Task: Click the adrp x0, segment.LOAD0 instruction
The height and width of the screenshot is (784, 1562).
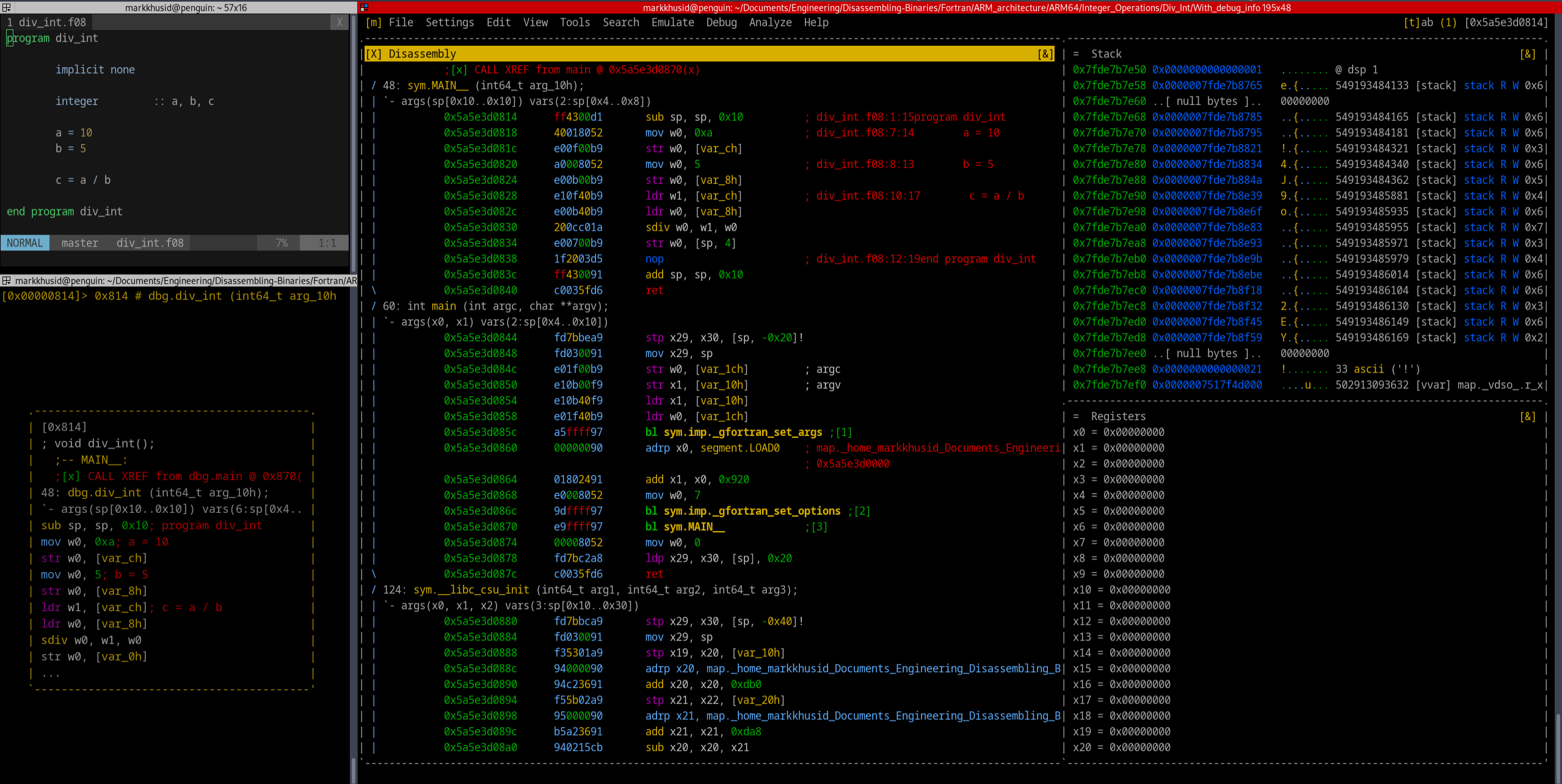Action: click(x=712, y=448)
